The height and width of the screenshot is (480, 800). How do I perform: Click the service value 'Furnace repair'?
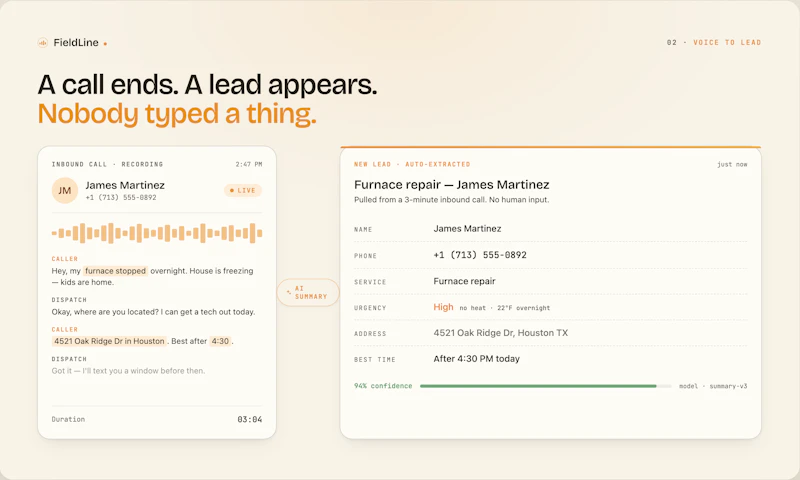(464, 281)
